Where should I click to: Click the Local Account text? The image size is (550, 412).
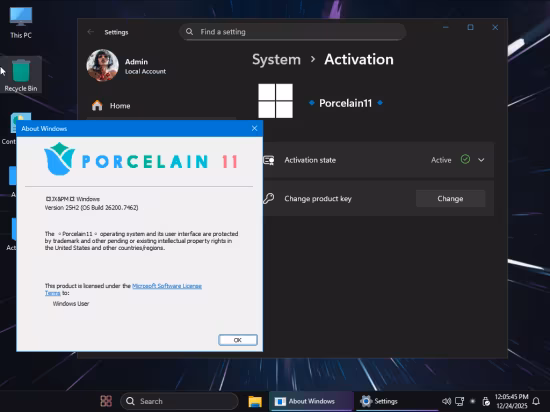pyautogui.click(x=146, y=72)
